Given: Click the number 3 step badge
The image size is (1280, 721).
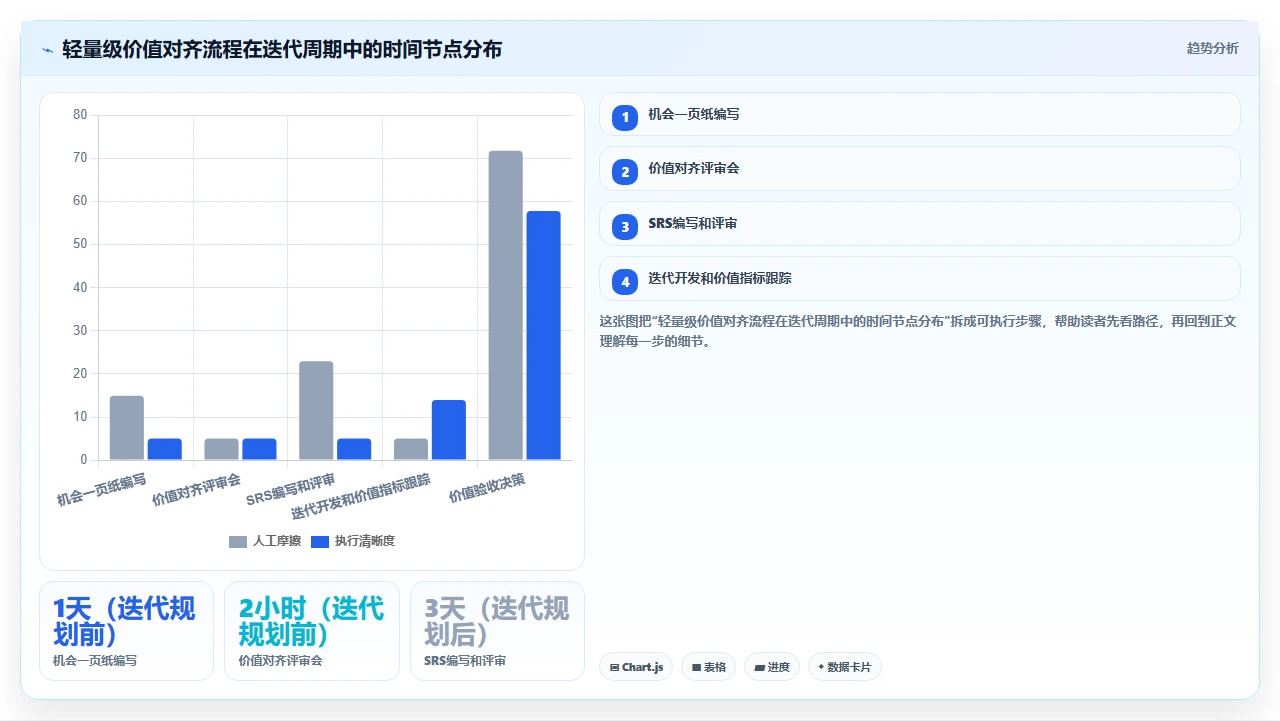Looking at the screenshot, I should (625, 227).
